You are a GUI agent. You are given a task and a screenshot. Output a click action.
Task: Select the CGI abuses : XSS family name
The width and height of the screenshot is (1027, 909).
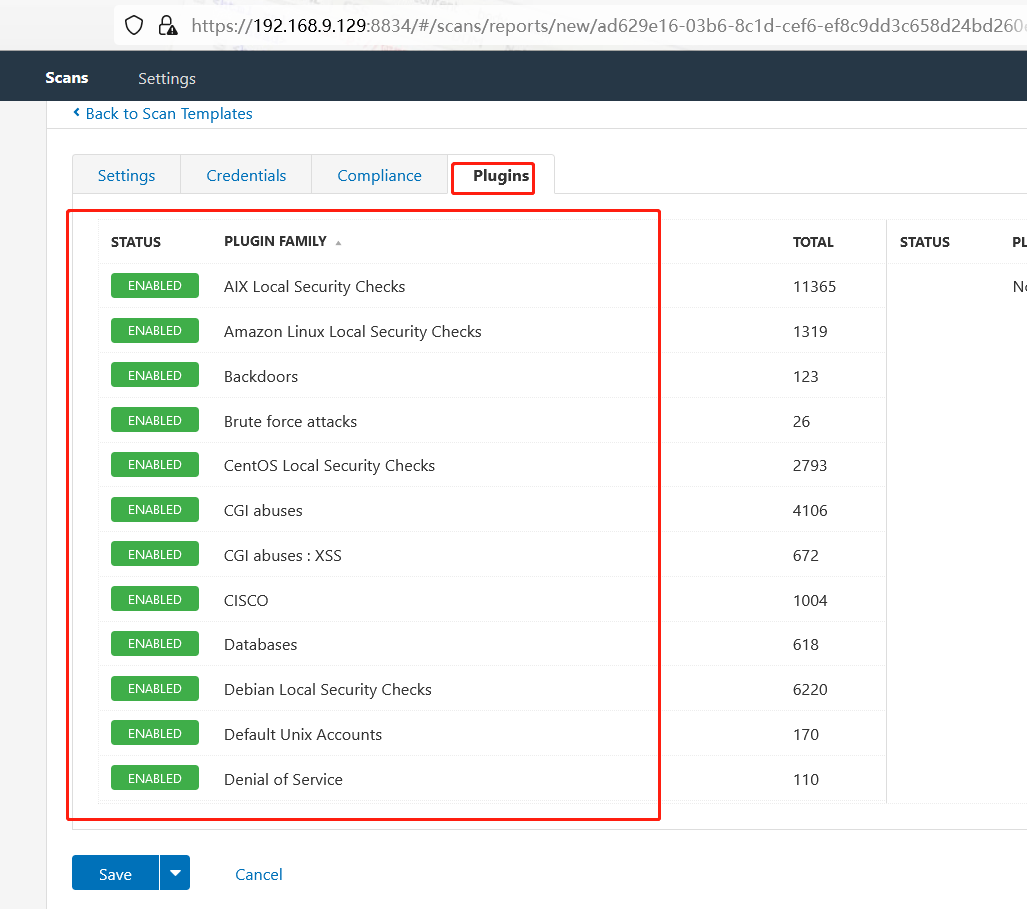click(x=283, y=556)
